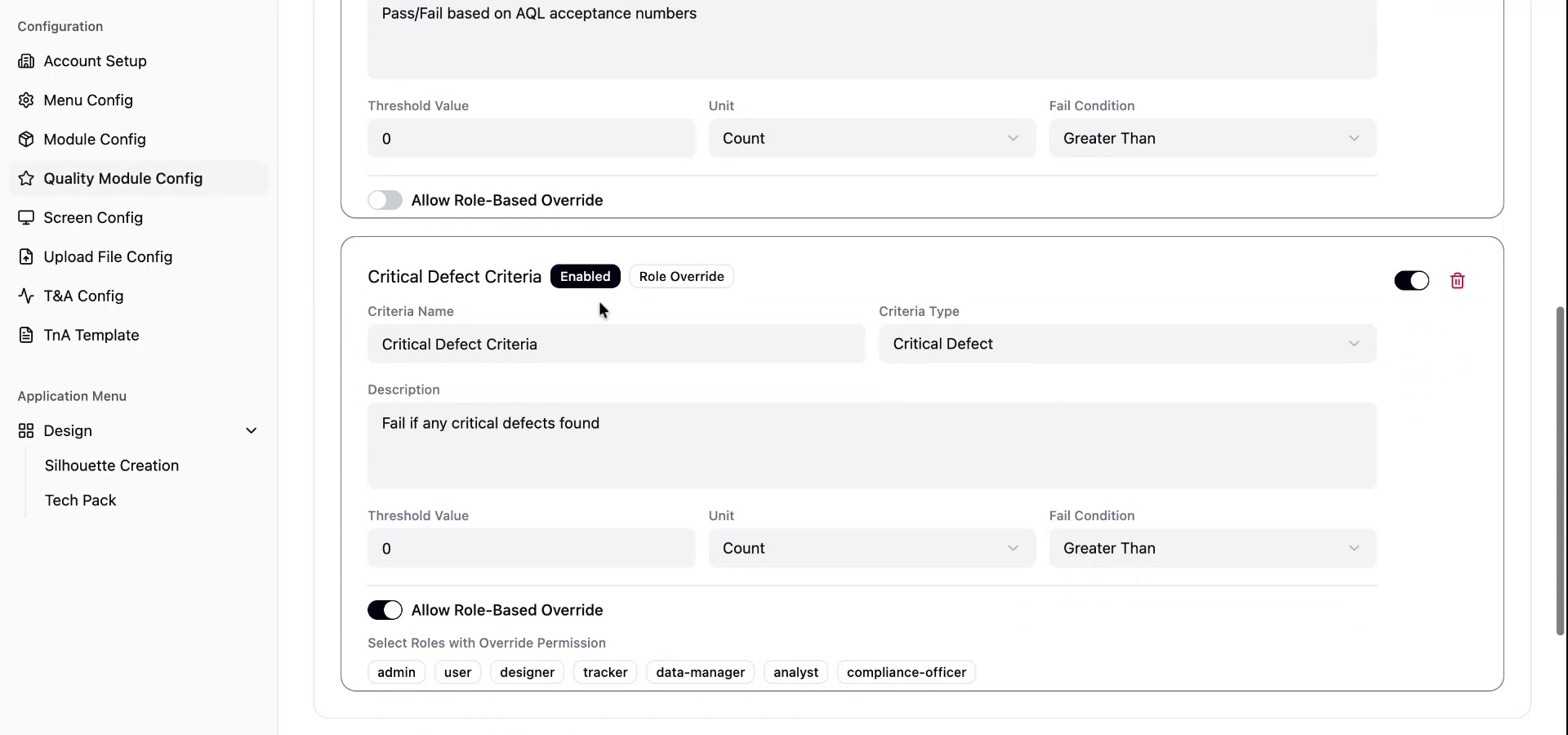Click the Module Config box icon

click(26, 140)
